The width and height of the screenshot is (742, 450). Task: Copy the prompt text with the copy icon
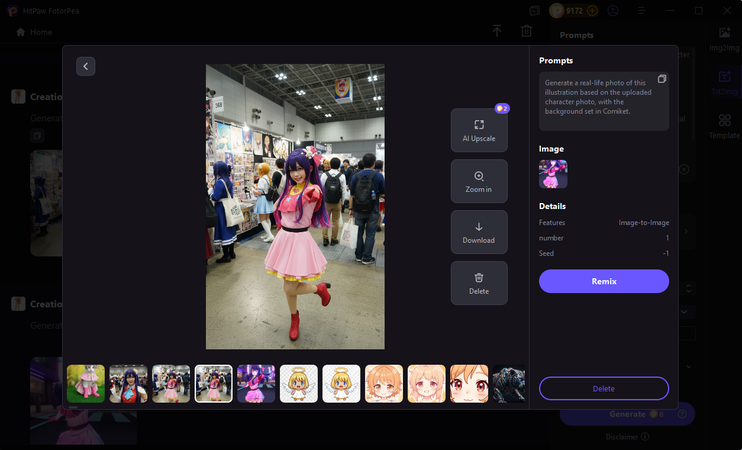[662, 79]
